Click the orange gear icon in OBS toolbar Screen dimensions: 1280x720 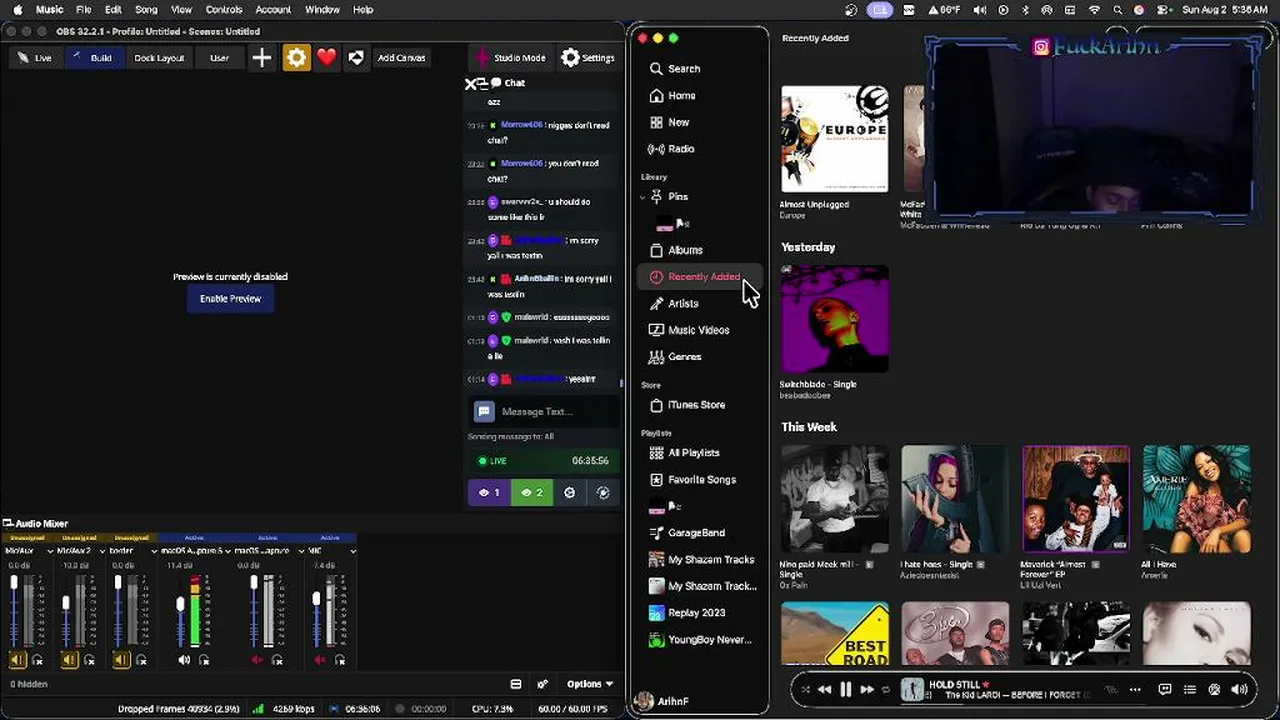pos(296,58)
